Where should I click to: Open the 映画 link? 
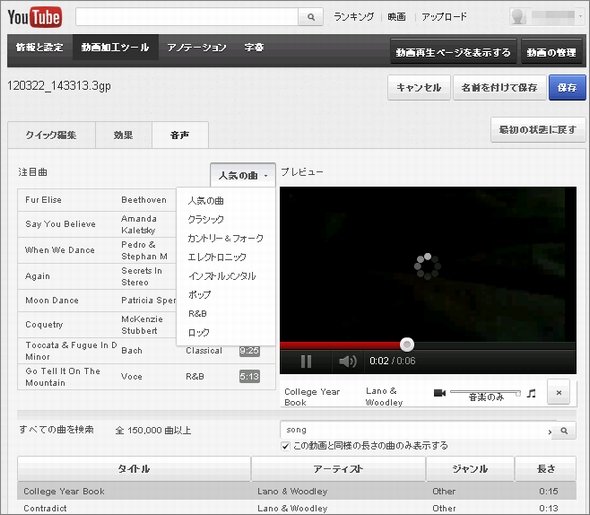(397, 17)
